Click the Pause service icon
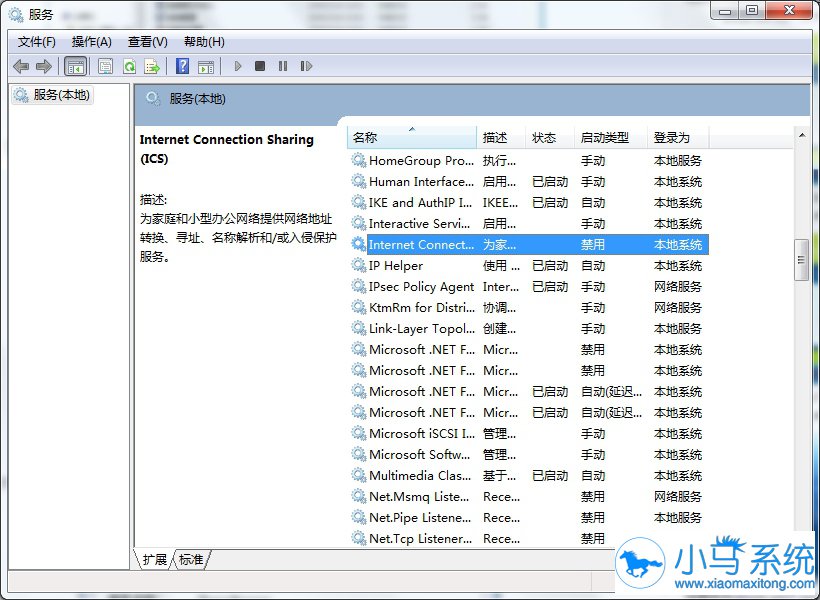Viewport: 820px width, 600px height. (x=283, y=66)
